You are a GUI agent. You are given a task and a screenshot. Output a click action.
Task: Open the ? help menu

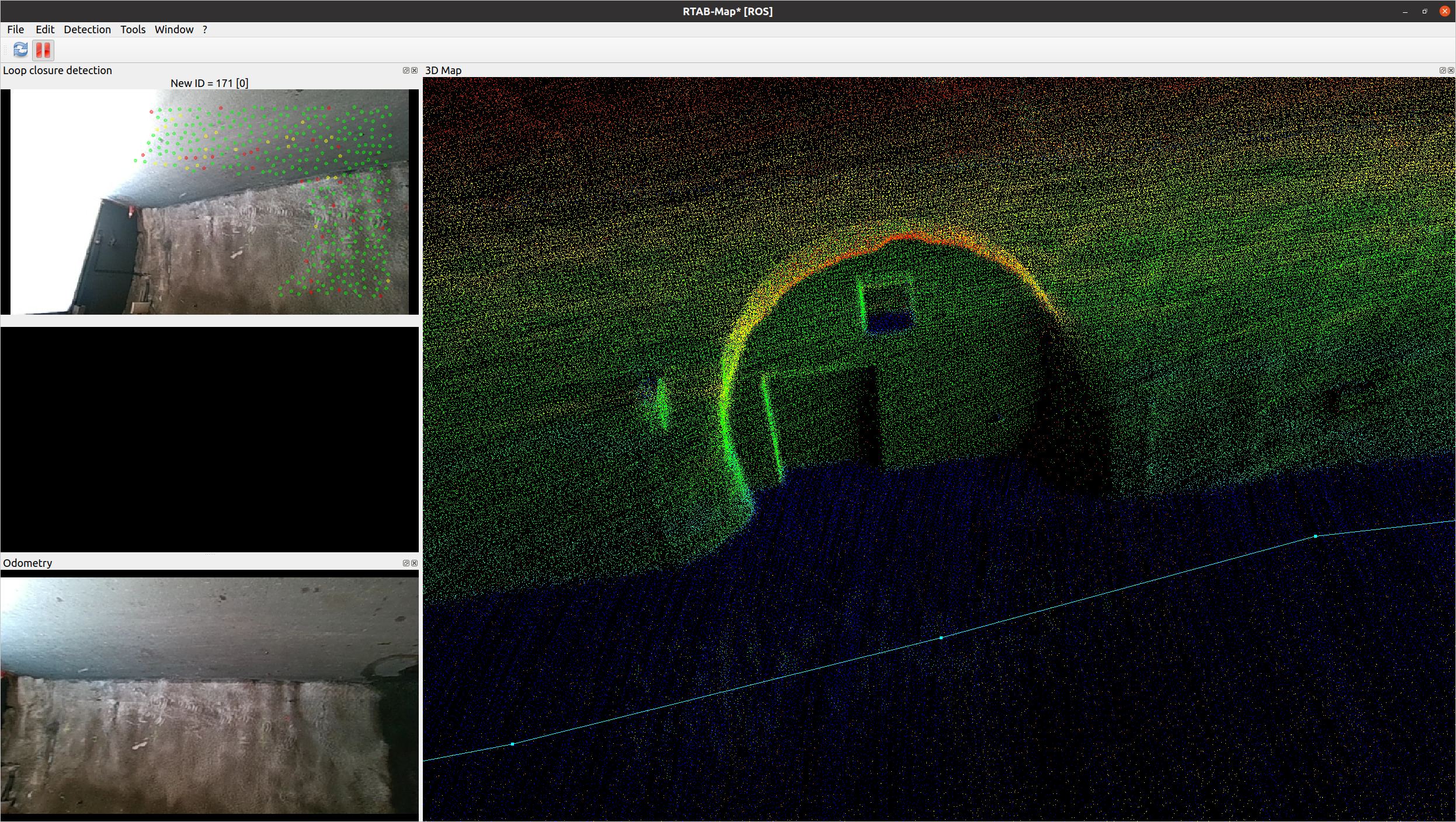[x=205, y=30]
